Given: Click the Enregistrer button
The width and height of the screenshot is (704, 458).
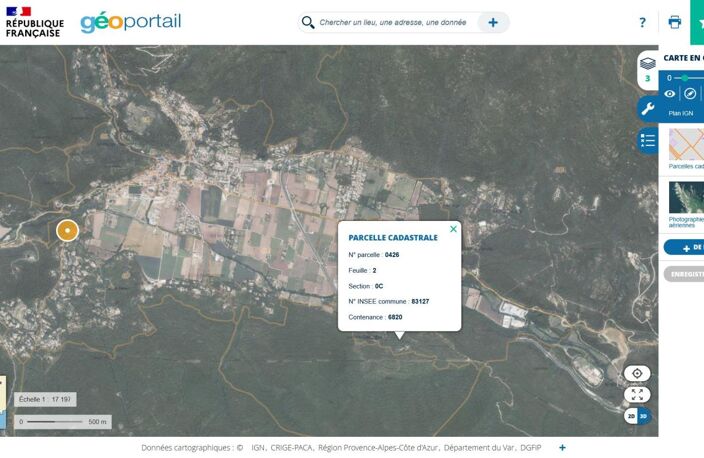Looking at the screenshot, I should coord(684,274).
